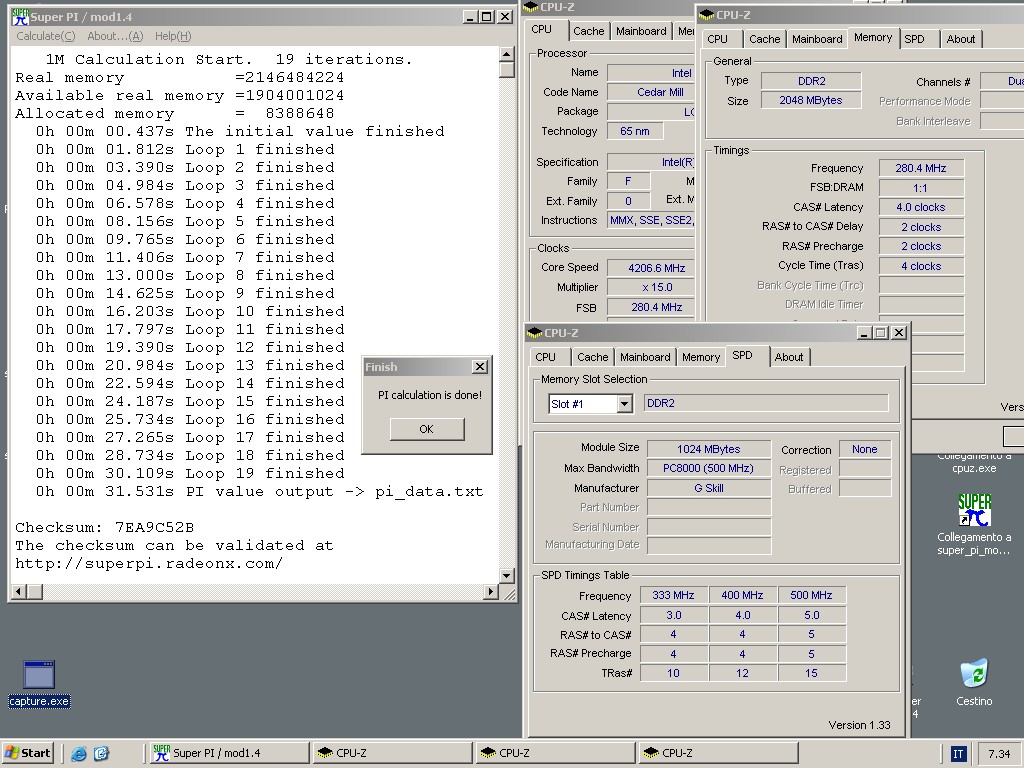Click the Super PI title bar icon
This screenshot has height=768, width=1024.
click(x=20, y=16)
